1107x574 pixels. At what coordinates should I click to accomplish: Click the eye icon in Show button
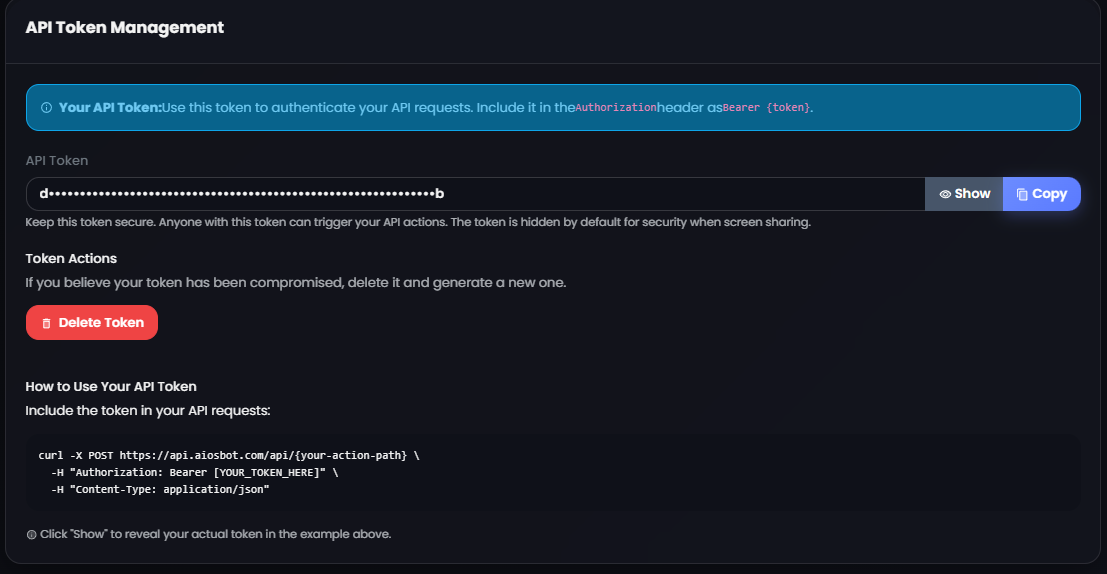pyautogui.click(x=945, y=194)
